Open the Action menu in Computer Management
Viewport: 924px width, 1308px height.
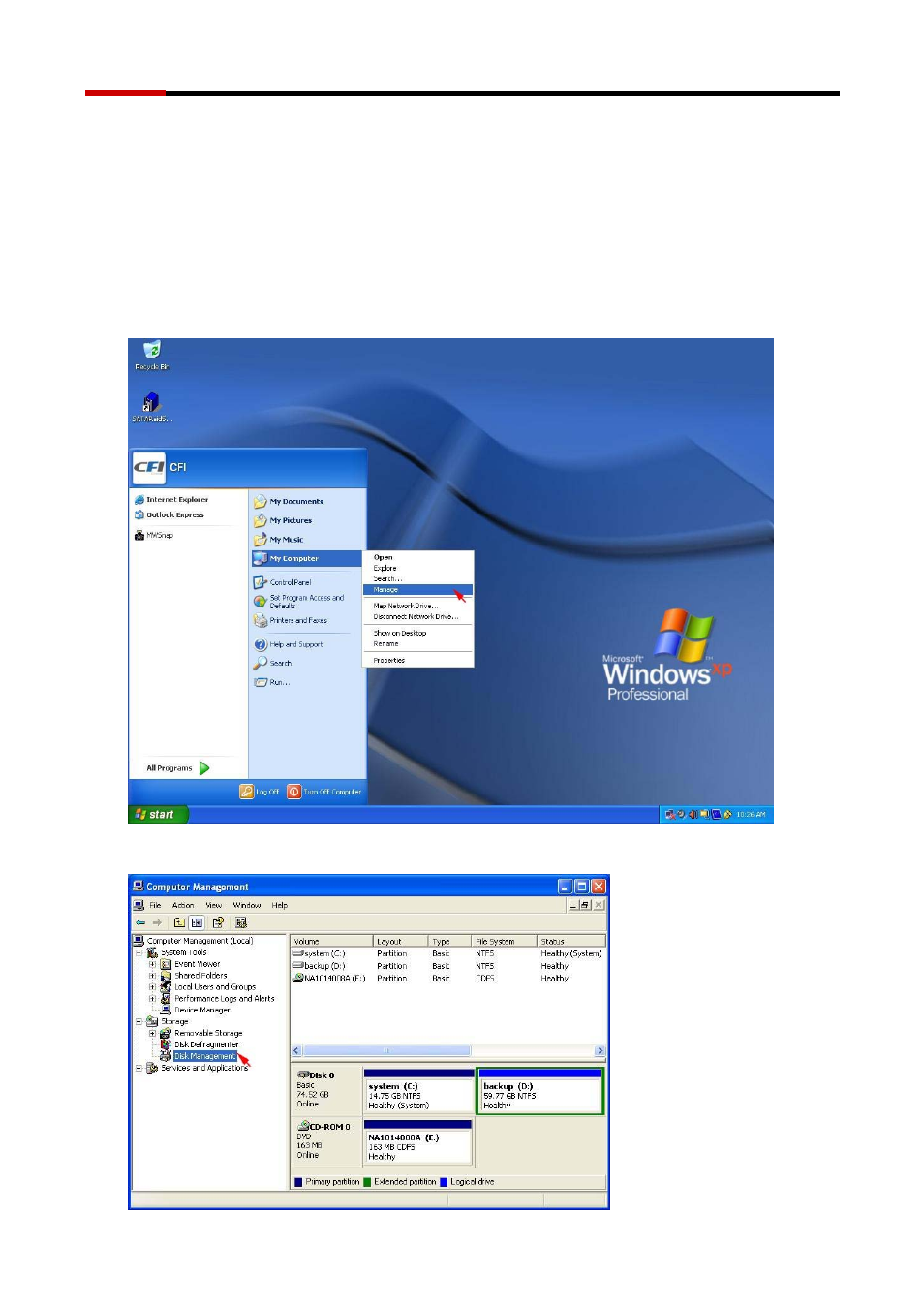[183, 906]
